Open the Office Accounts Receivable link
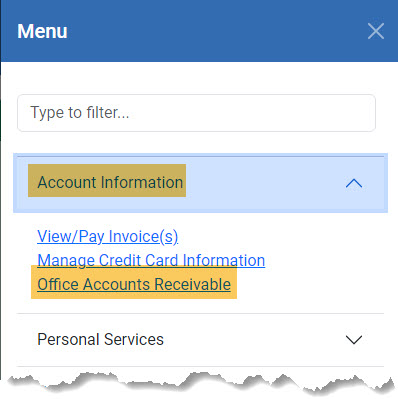 point(134,284)
